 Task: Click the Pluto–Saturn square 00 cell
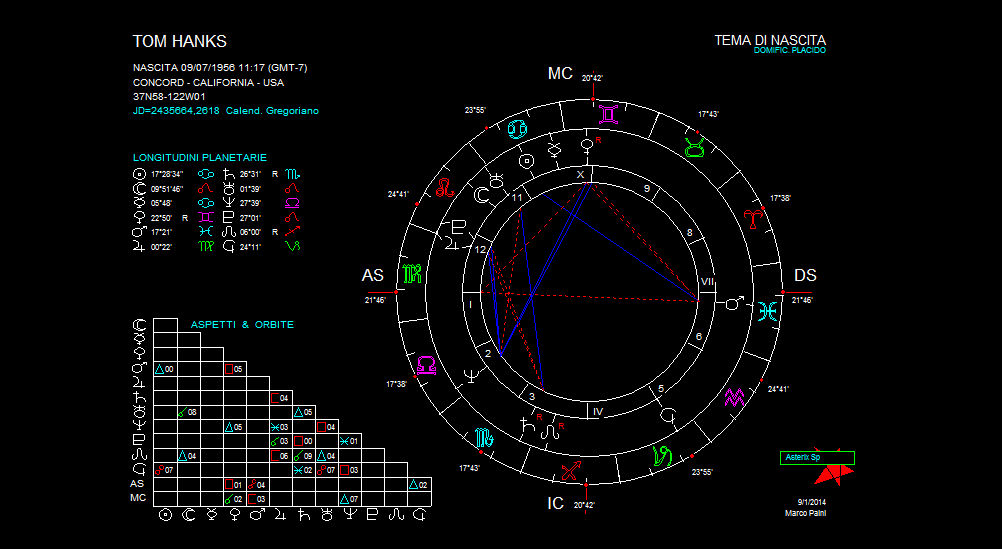pyautogui.click(x=304, y=441)
